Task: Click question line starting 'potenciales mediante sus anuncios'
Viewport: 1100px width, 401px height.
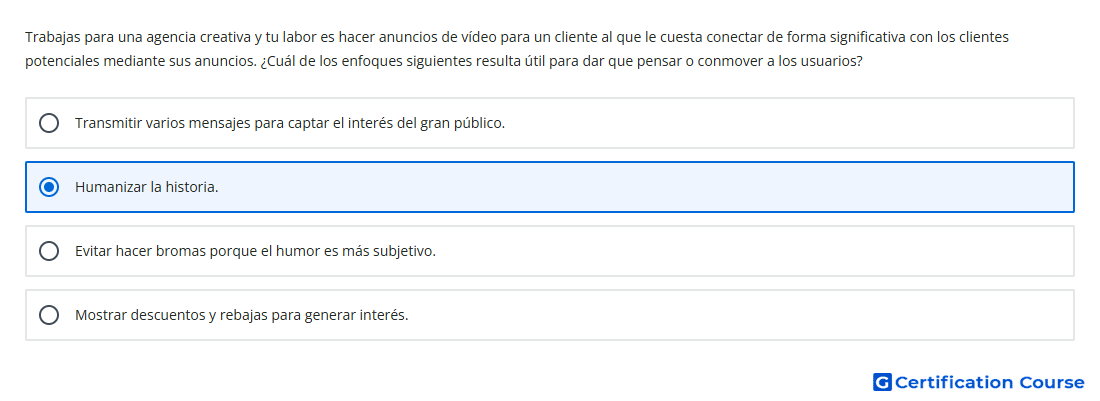Action: (x=443, y=61)
